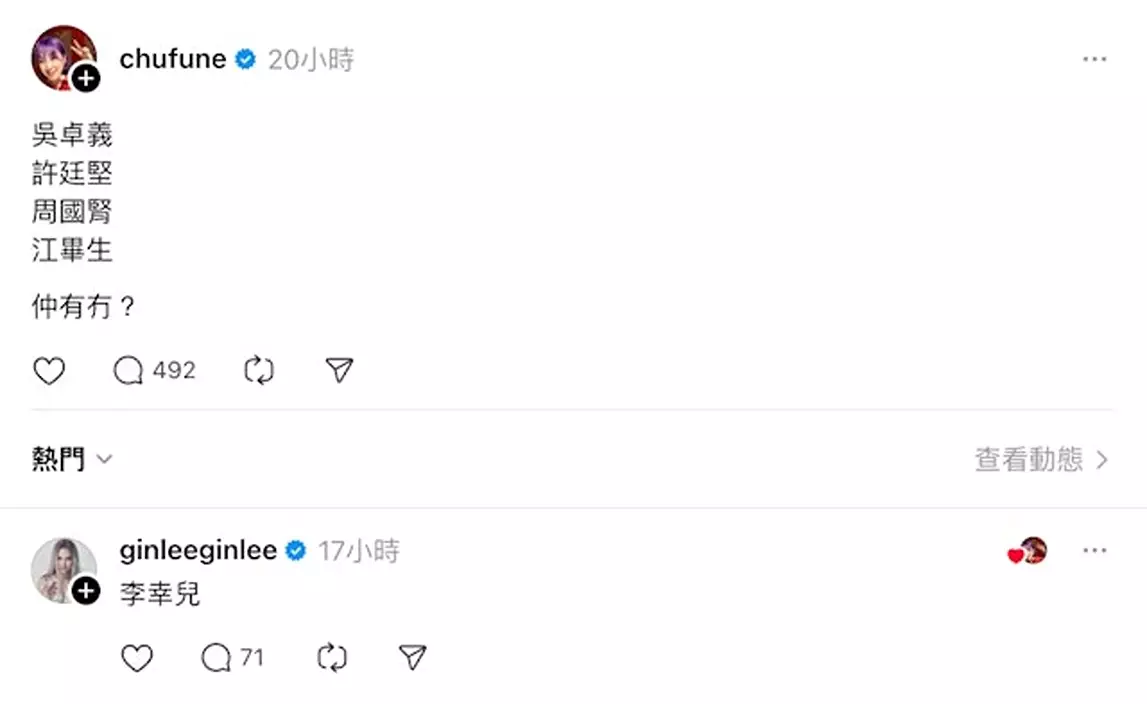Screen dimensions: 1147x704
Task: Like the ginleeginlee reply
Action: tap(137, 657)
